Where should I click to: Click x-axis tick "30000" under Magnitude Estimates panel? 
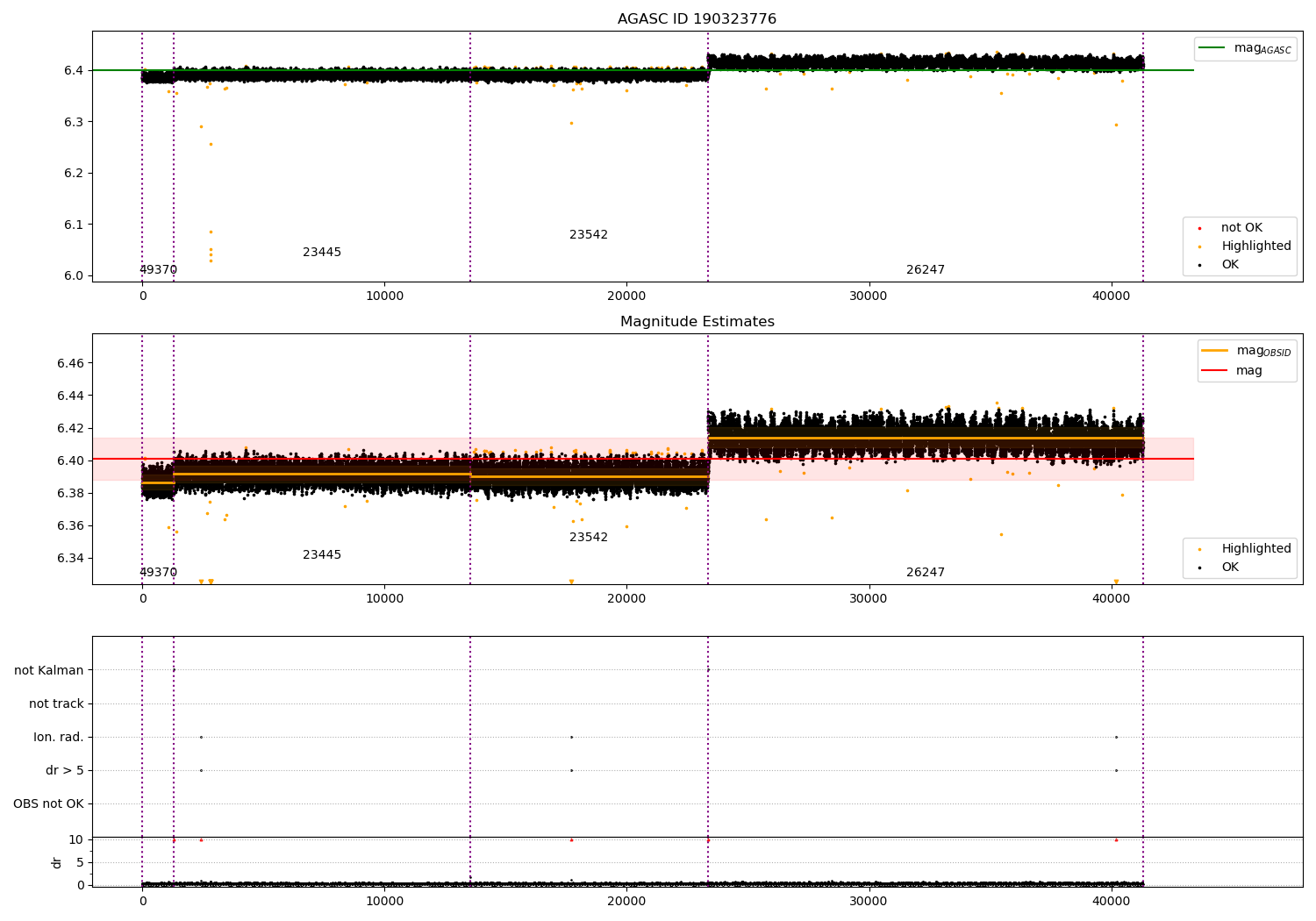[869, 599]
